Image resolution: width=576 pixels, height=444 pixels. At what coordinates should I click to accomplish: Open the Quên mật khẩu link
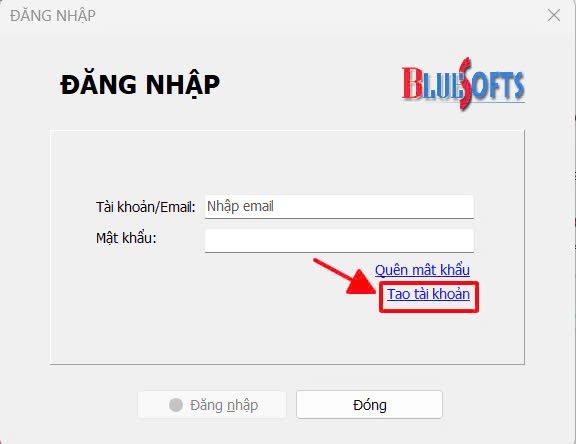click(x=422, y=270)
